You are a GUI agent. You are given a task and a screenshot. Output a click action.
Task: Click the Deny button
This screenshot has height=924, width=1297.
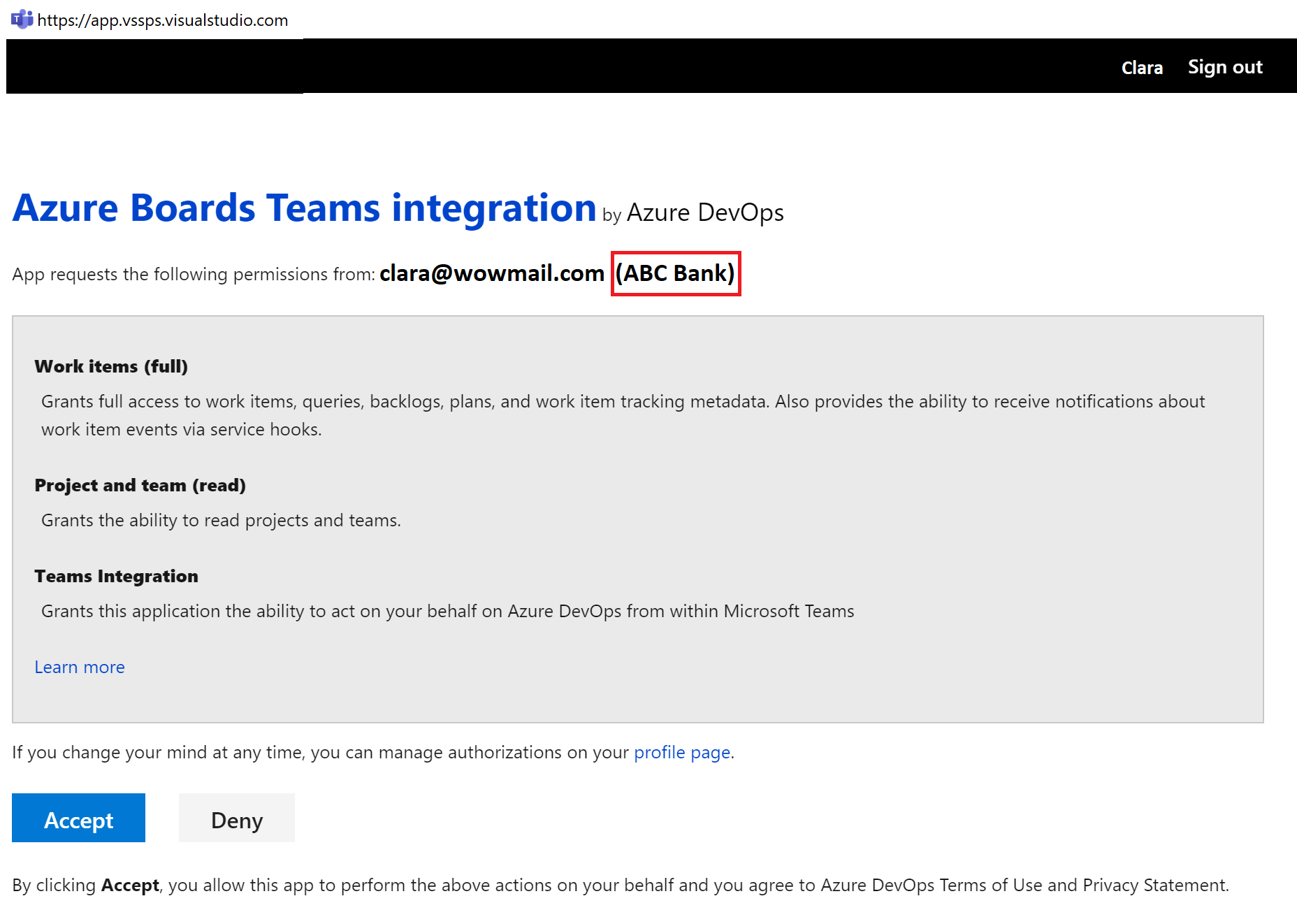[237, 818]
